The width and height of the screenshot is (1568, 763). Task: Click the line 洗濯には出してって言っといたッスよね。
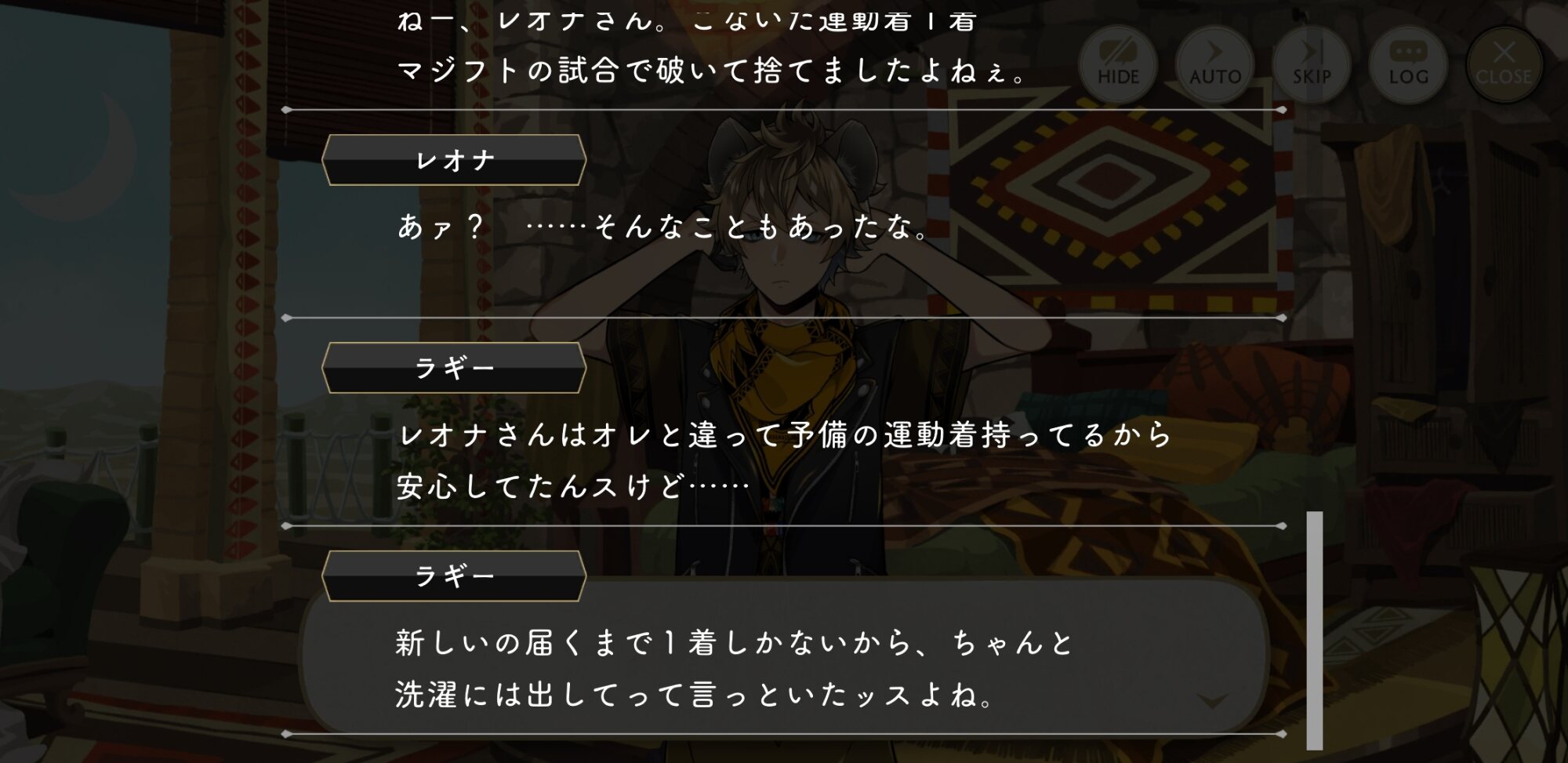695,694
